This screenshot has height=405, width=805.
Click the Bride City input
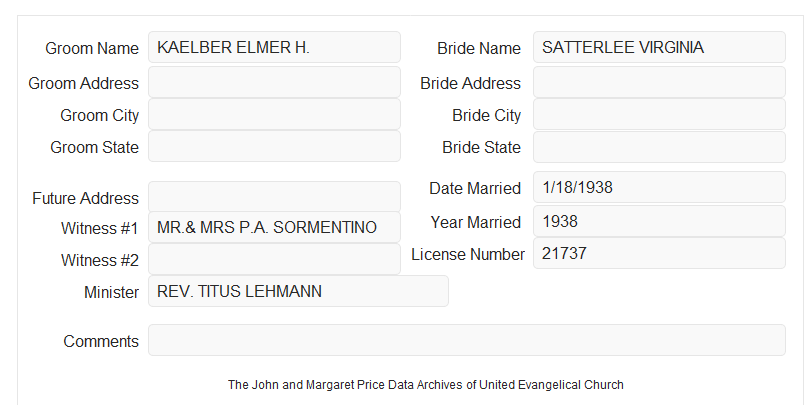(659, 114)
